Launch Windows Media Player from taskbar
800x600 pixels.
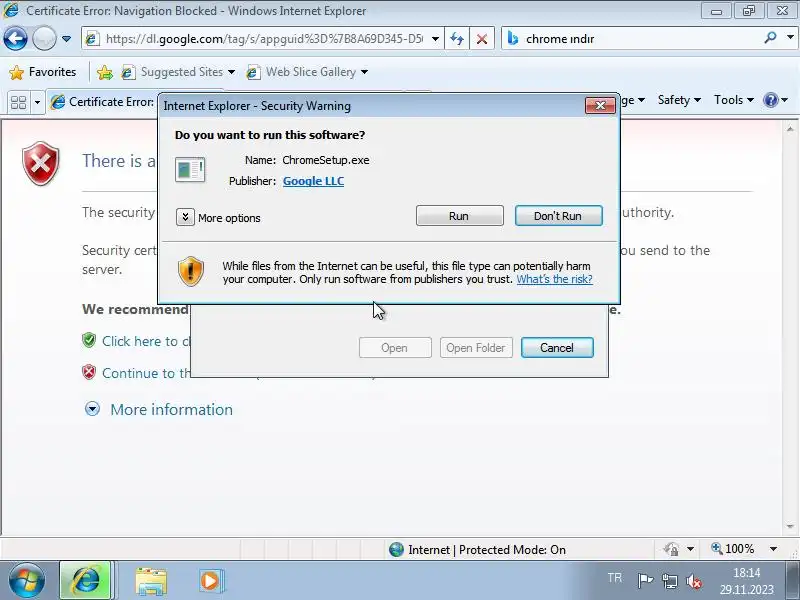pos(210,581)
